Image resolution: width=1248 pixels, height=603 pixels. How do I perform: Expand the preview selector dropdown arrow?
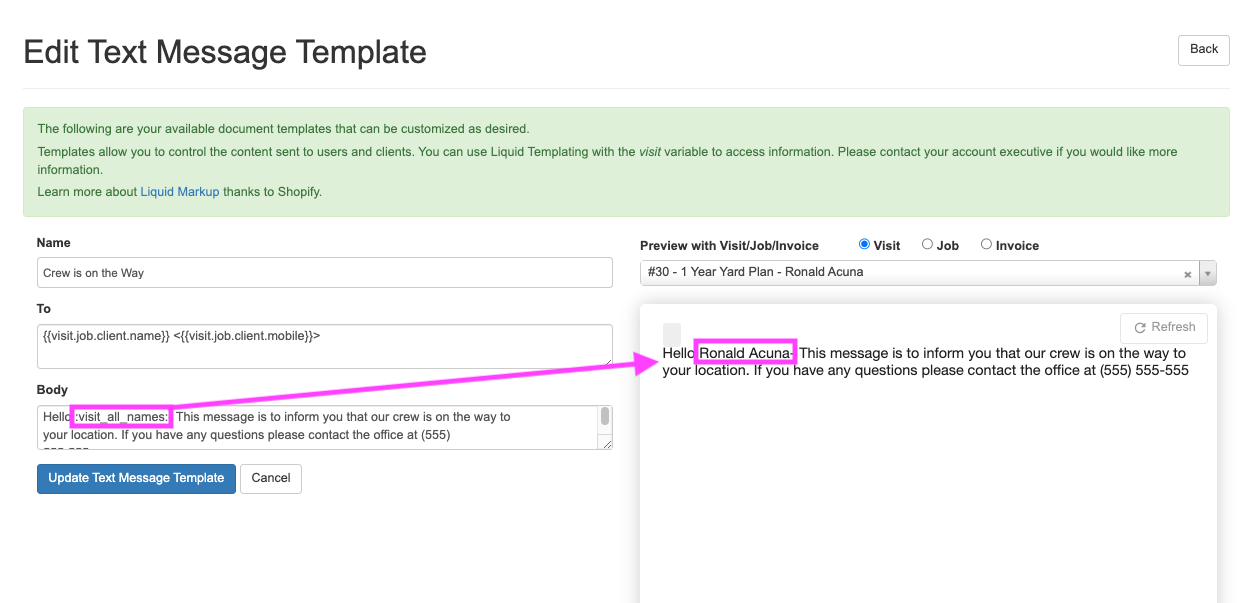1207,274
